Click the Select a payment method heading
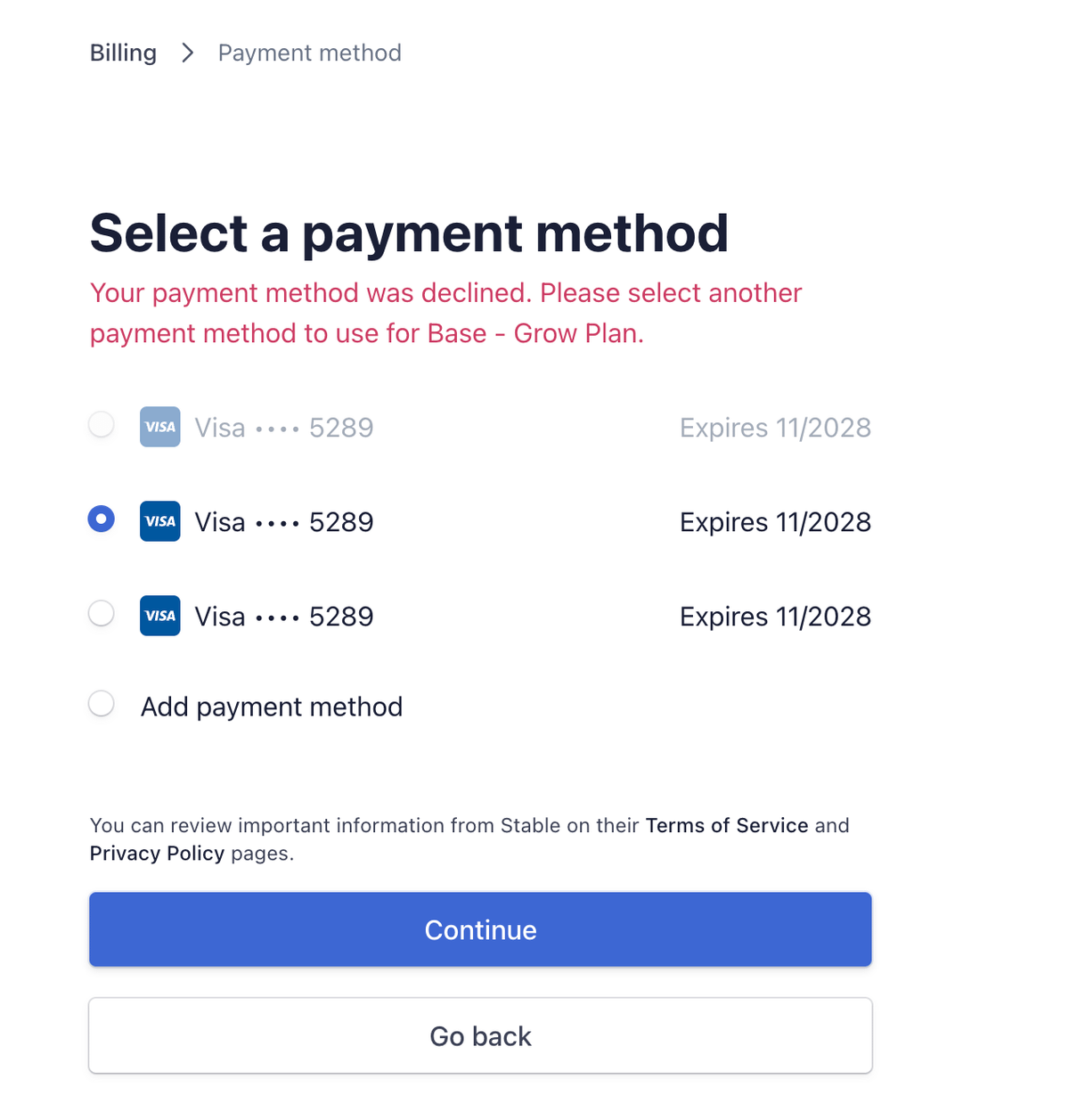The width and height of the screenshot is (1069, 1120). click(409, 233)
